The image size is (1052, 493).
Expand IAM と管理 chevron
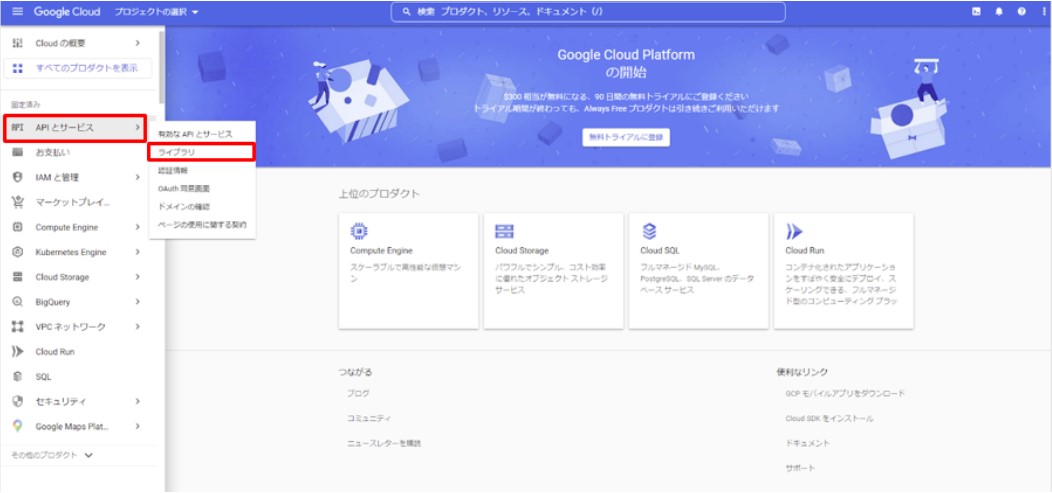click(137, 177)
